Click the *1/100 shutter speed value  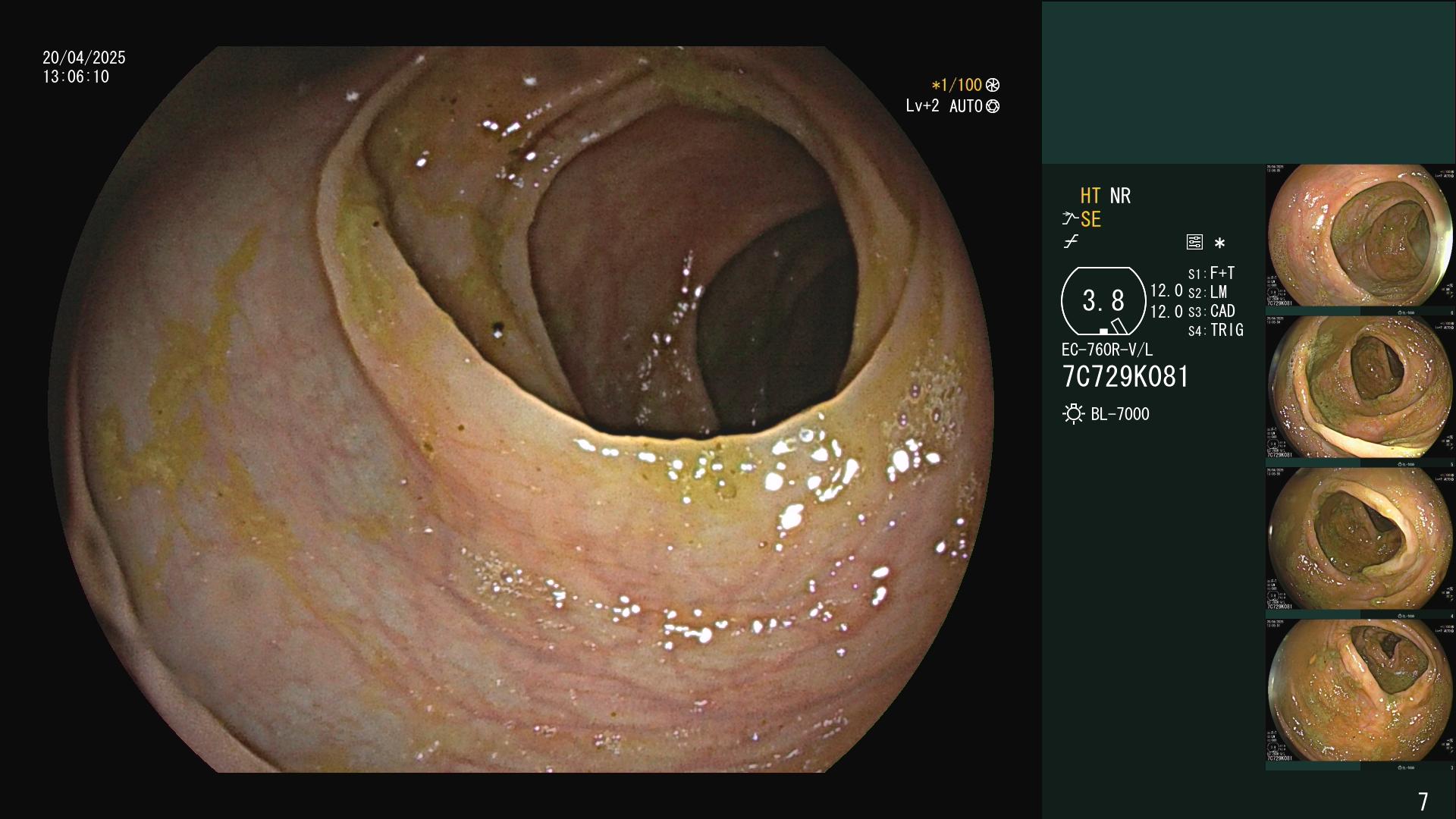pos(957,86)
